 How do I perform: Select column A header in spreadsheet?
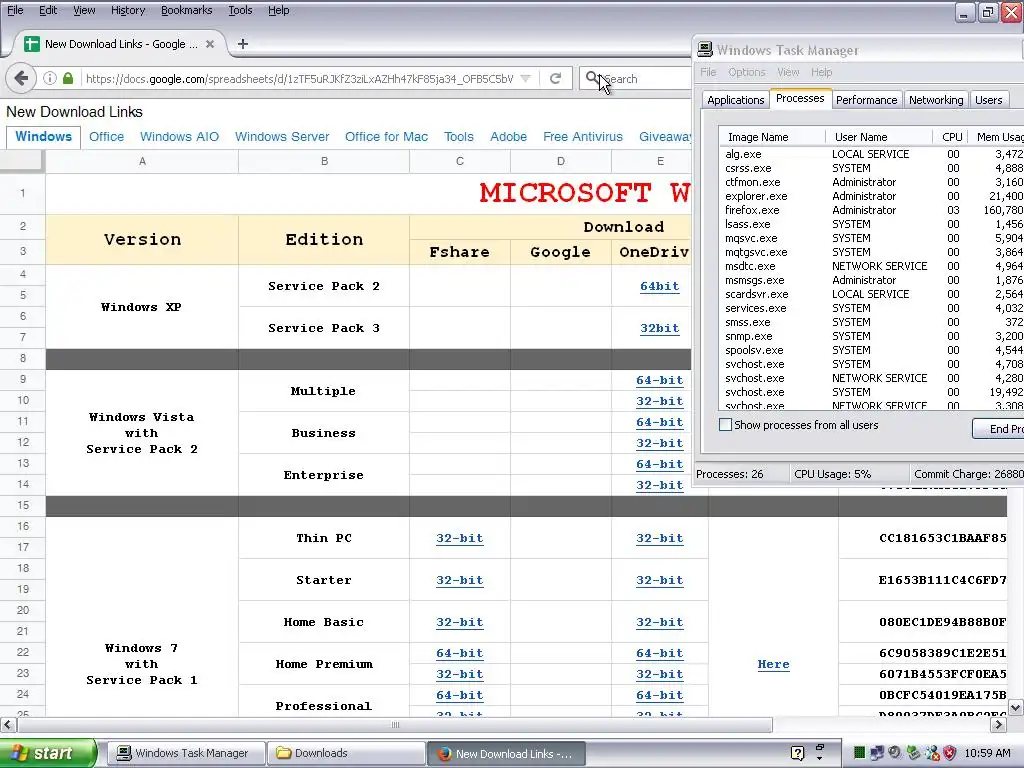click(142, 161)
